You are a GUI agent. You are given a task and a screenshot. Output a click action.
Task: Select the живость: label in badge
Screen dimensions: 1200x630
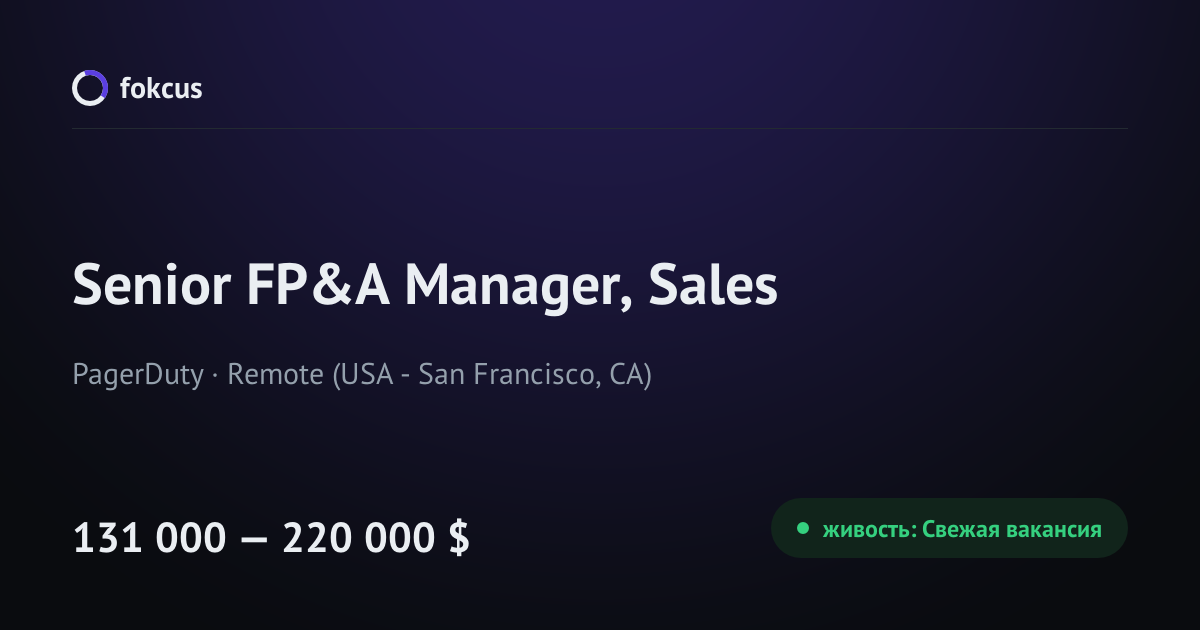pyautogui.click(x=868, y=530)
